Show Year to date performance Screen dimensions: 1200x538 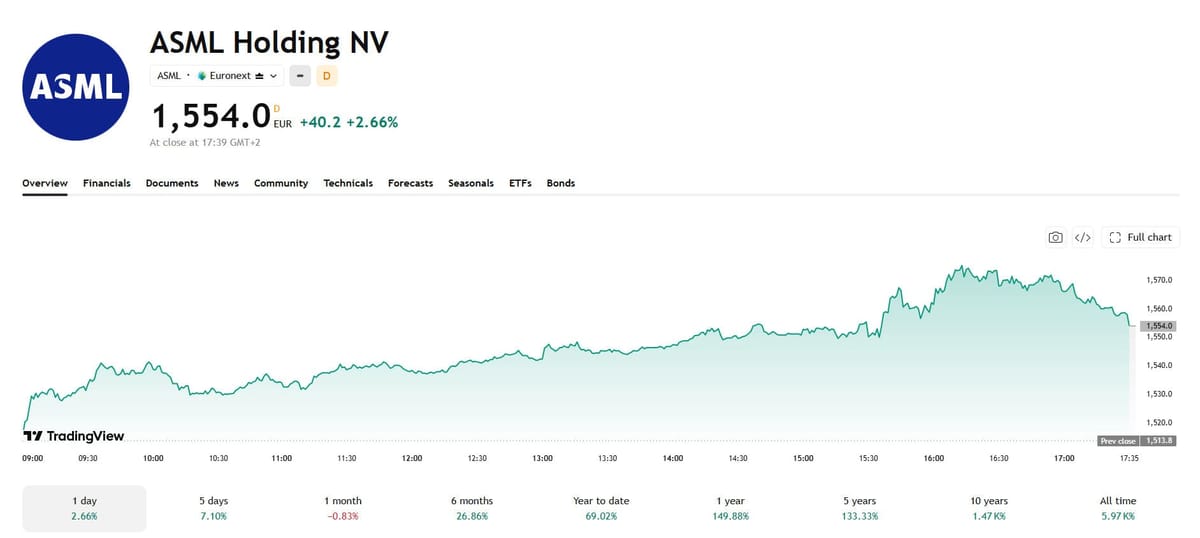coord(600,508)
